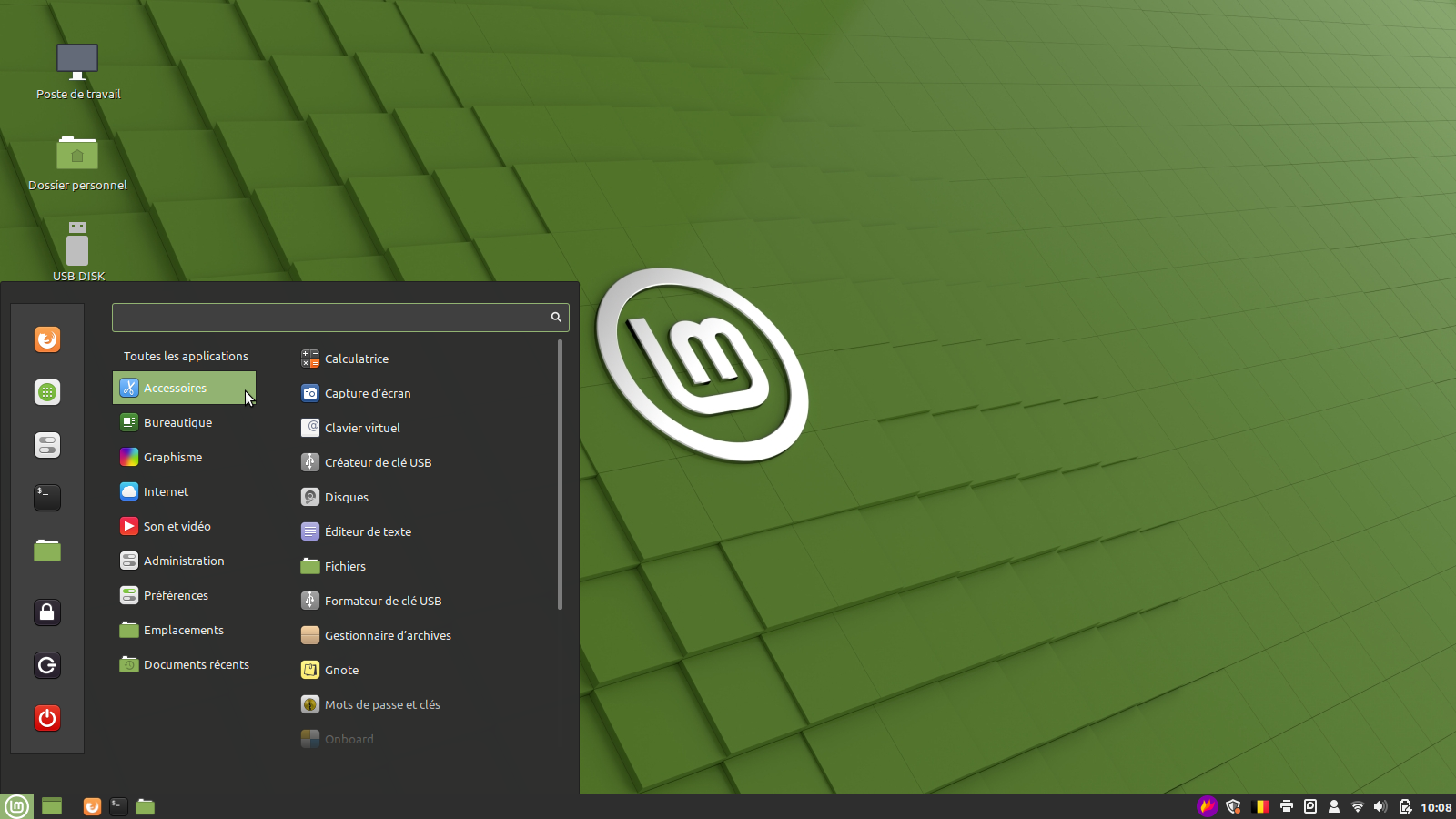This screenshot has width=1456, height=819.
Task: Launch Software Manager from the favorites sidebar
Action: 47,392
